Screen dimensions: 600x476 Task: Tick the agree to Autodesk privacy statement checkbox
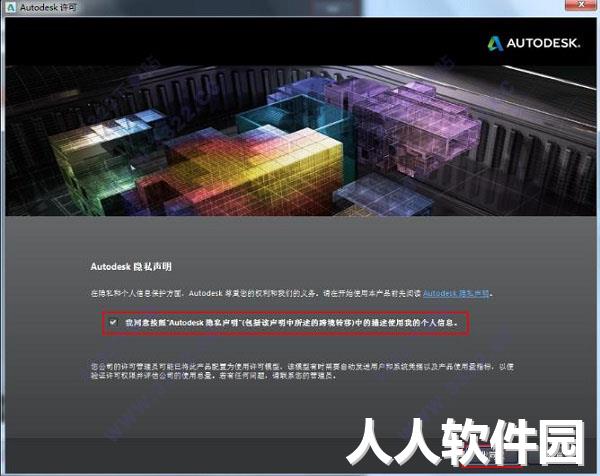coord(113,322)
